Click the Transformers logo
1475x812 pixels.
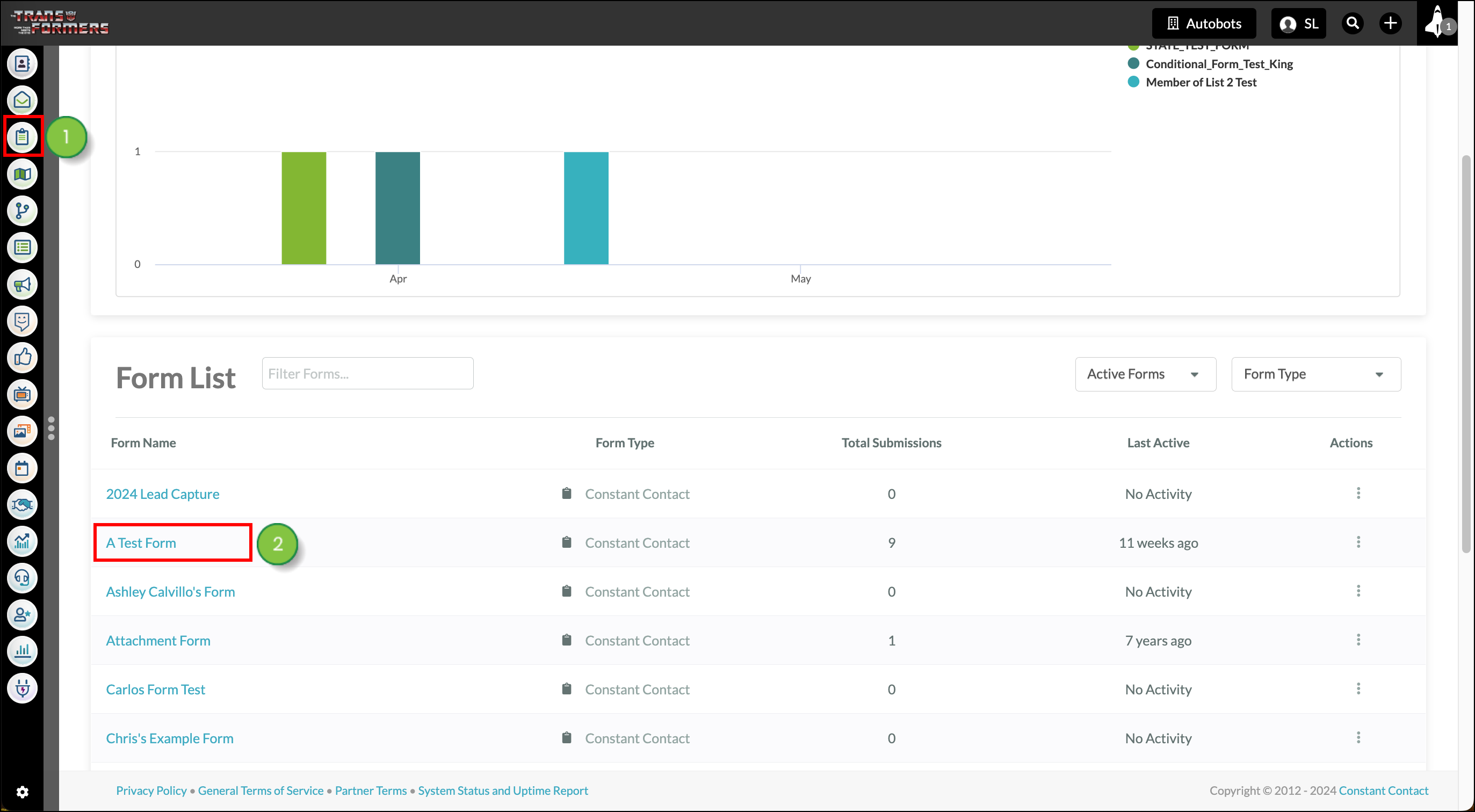(x=60, y=23)
